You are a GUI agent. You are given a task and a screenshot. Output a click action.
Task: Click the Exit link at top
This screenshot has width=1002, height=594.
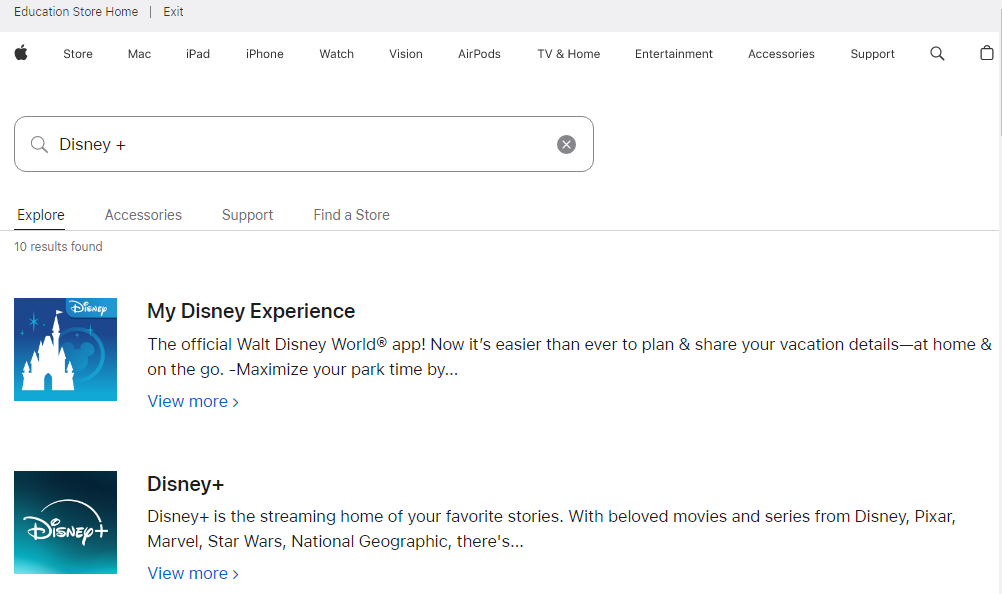click(173, 12)
